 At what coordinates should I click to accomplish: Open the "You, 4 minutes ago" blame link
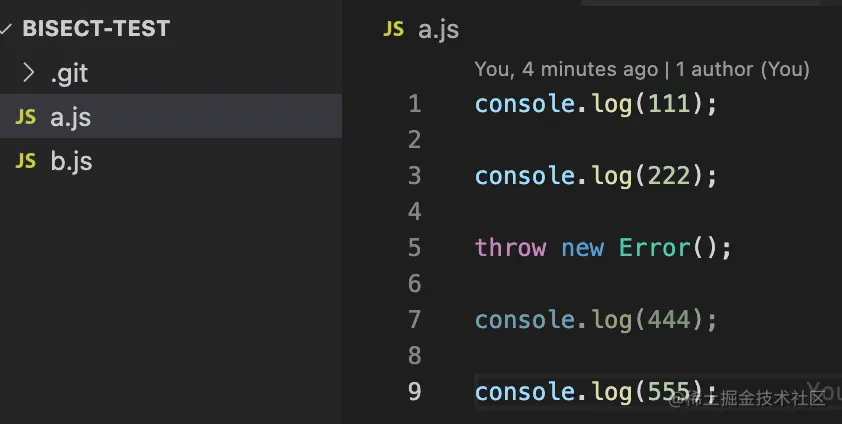tap(566, 69)
